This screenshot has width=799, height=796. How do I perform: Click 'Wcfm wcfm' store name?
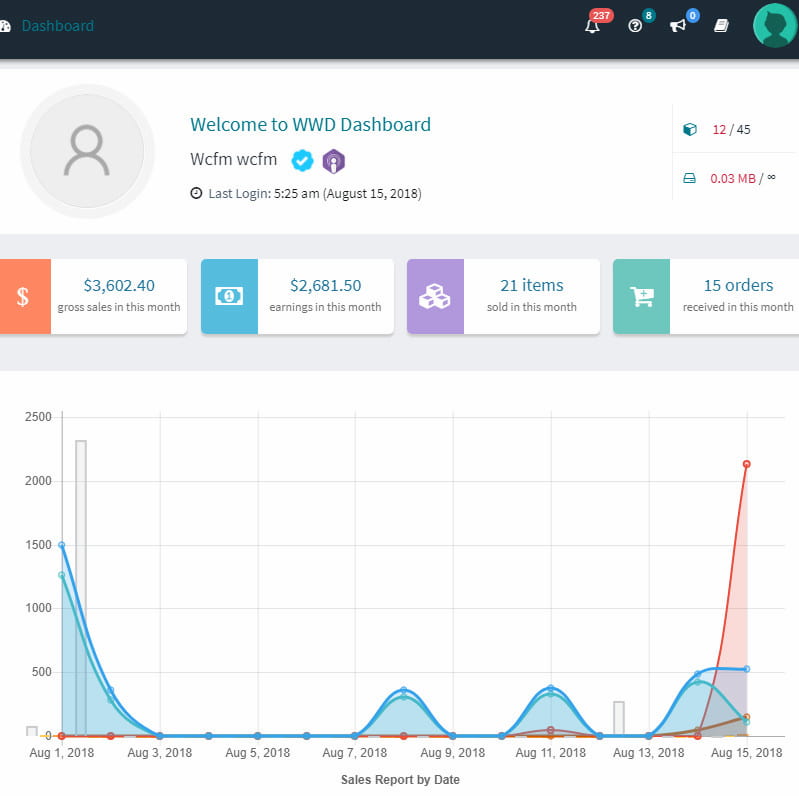coord(233,159)
